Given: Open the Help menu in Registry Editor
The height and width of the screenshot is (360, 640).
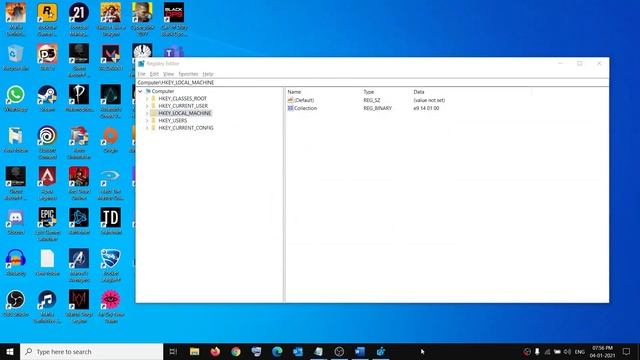Looking at the screenshot, I should [208, 74].
